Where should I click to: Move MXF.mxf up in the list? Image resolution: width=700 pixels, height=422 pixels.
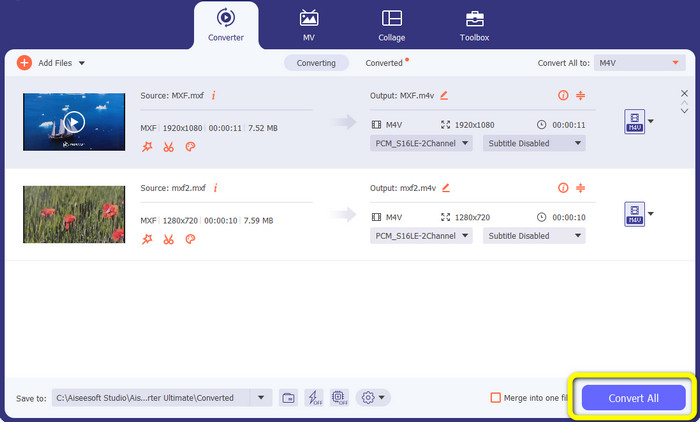click(684, 103)
